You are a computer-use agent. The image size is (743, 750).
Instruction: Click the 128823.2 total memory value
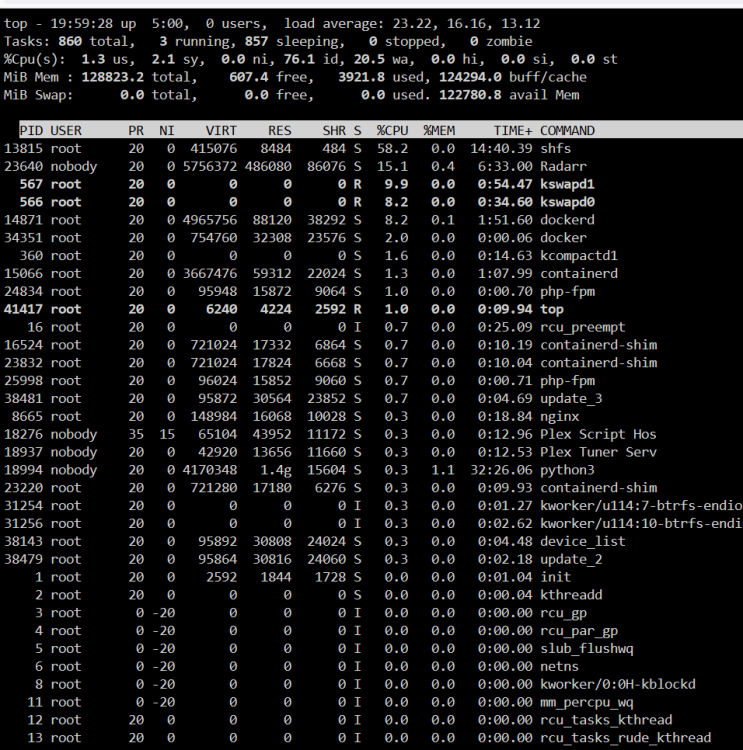[x=112, y=77]
